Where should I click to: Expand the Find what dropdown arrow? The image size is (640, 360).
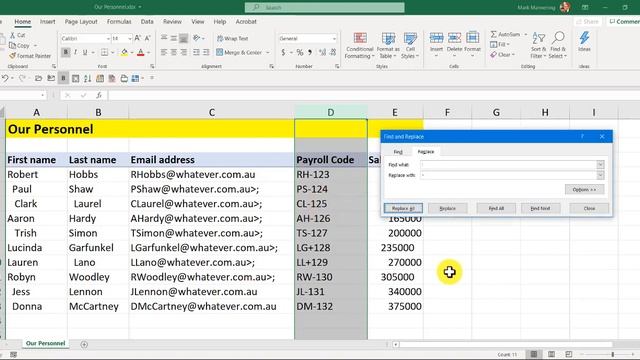point(600,164)
